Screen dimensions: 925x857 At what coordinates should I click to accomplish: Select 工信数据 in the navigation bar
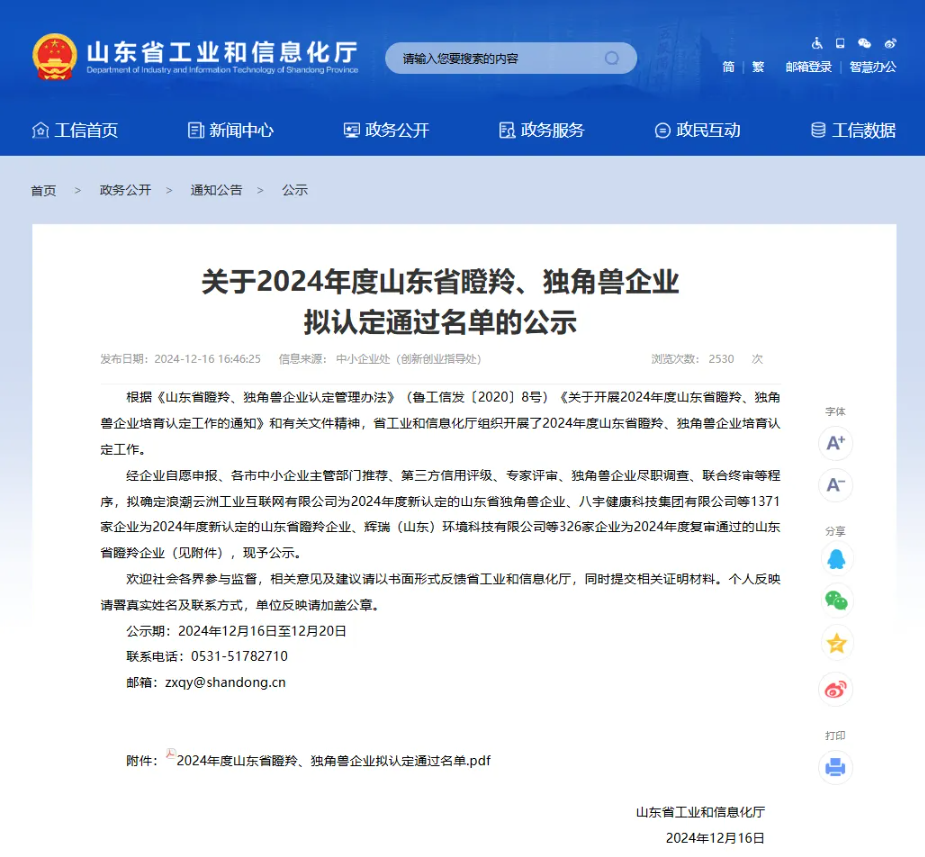click(853, 130)
